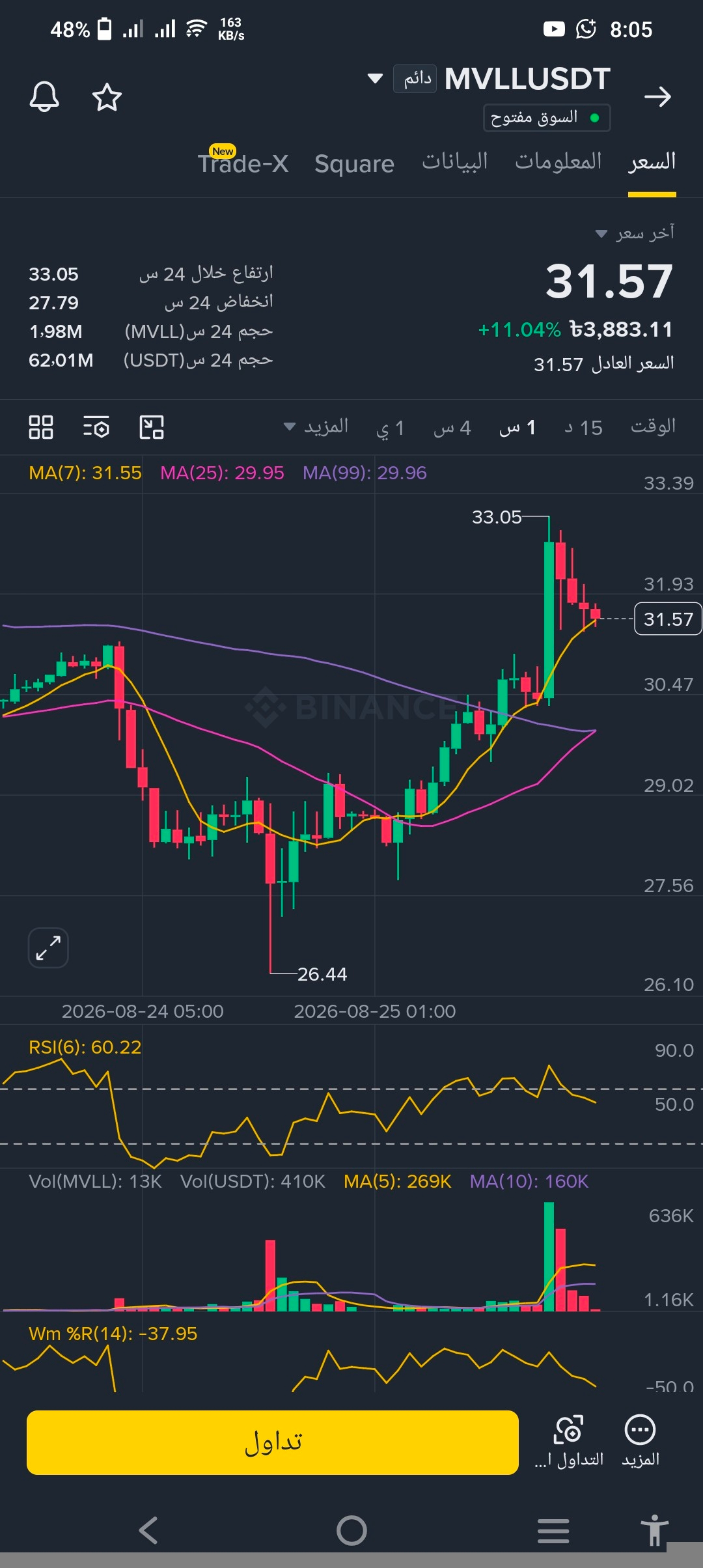The height and width of the screenshot is (1568, 703).
Task: Tap the Vol(MVLL): 13K label
Action: pos(95,1181)
